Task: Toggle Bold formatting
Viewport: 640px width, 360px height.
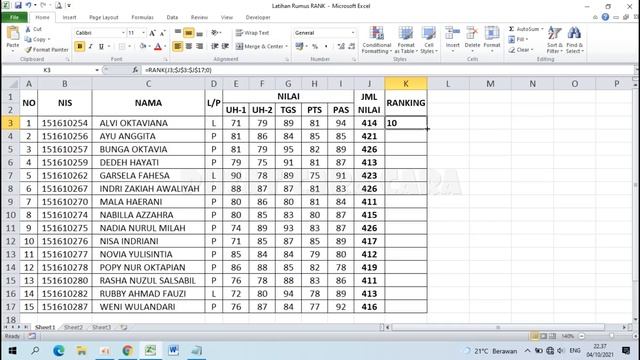Action: point(80,47)
